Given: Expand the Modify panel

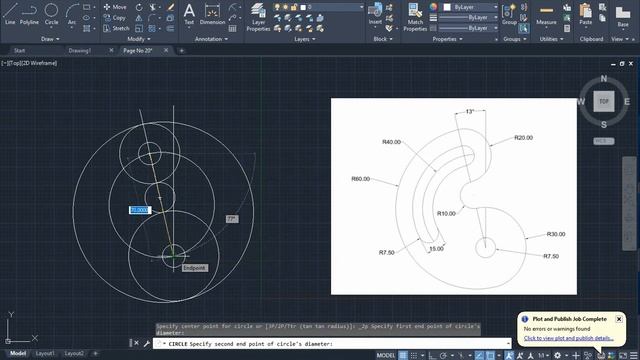Looking at the screenshot, I should (139, 39).
